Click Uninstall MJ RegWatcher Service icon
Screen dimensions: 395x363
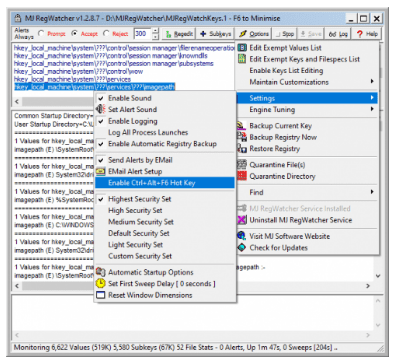[242, 220]
